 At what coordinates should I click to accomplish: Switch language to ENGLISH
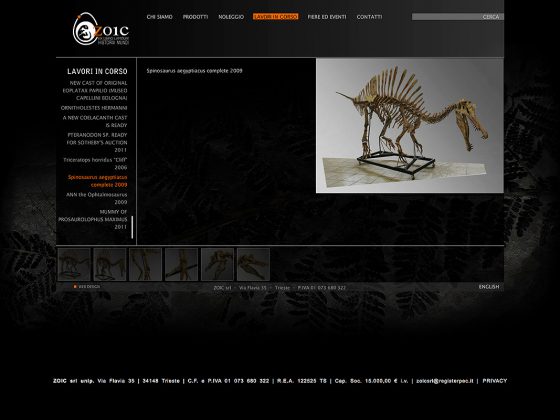point(489,287)
